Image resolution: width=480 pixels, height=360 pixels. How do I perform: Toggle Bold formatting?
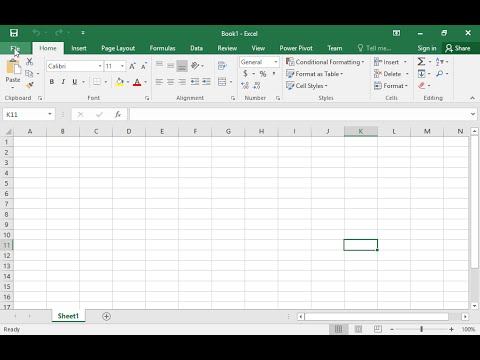[52, 82]
